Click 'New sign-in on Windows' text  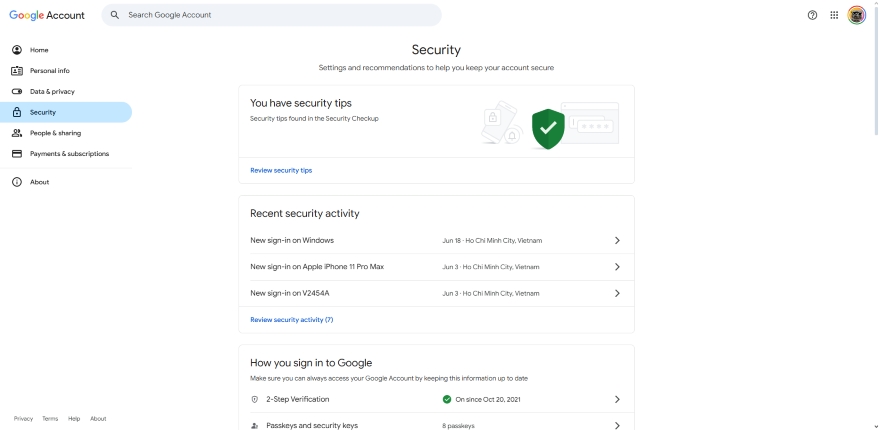[x=292, y=240]
